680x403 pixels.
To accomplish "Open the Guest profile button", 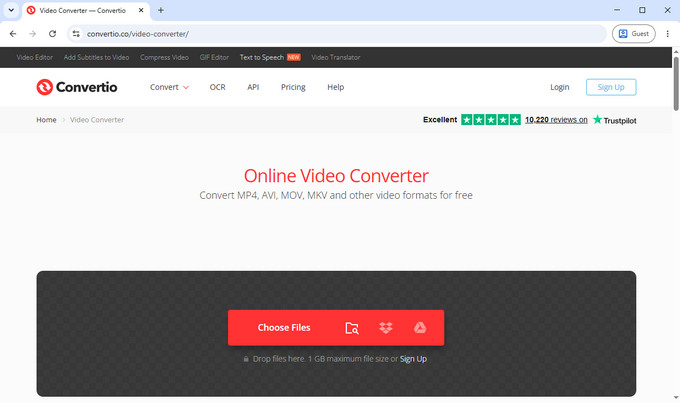I will pos(634,34).
